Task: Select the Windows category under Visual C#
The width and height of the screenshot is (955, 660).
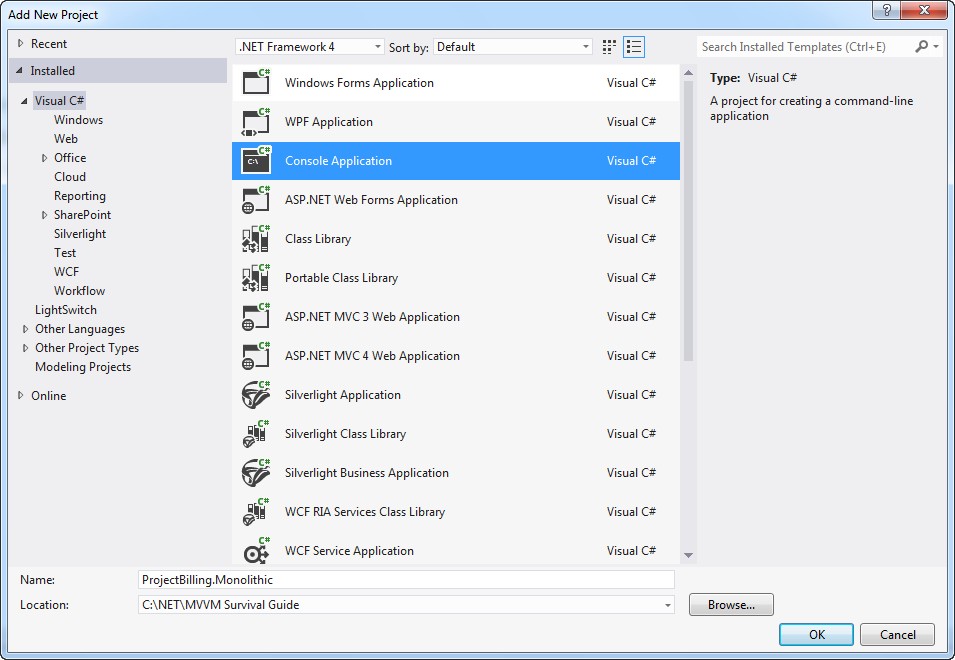Action: 79,120
